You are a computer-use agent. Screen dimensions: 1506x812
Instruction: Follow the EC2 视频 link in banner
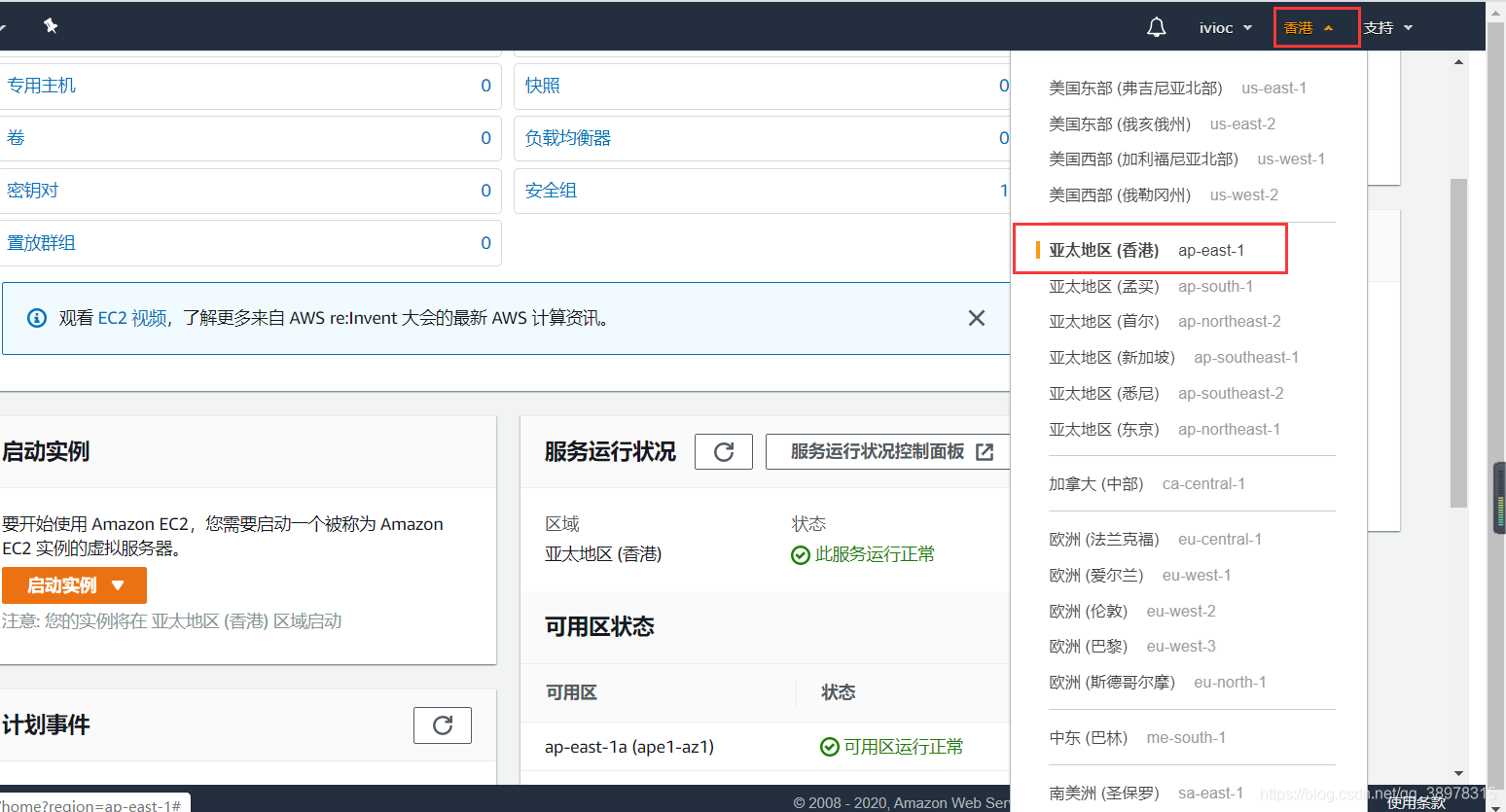coord(132,318)
